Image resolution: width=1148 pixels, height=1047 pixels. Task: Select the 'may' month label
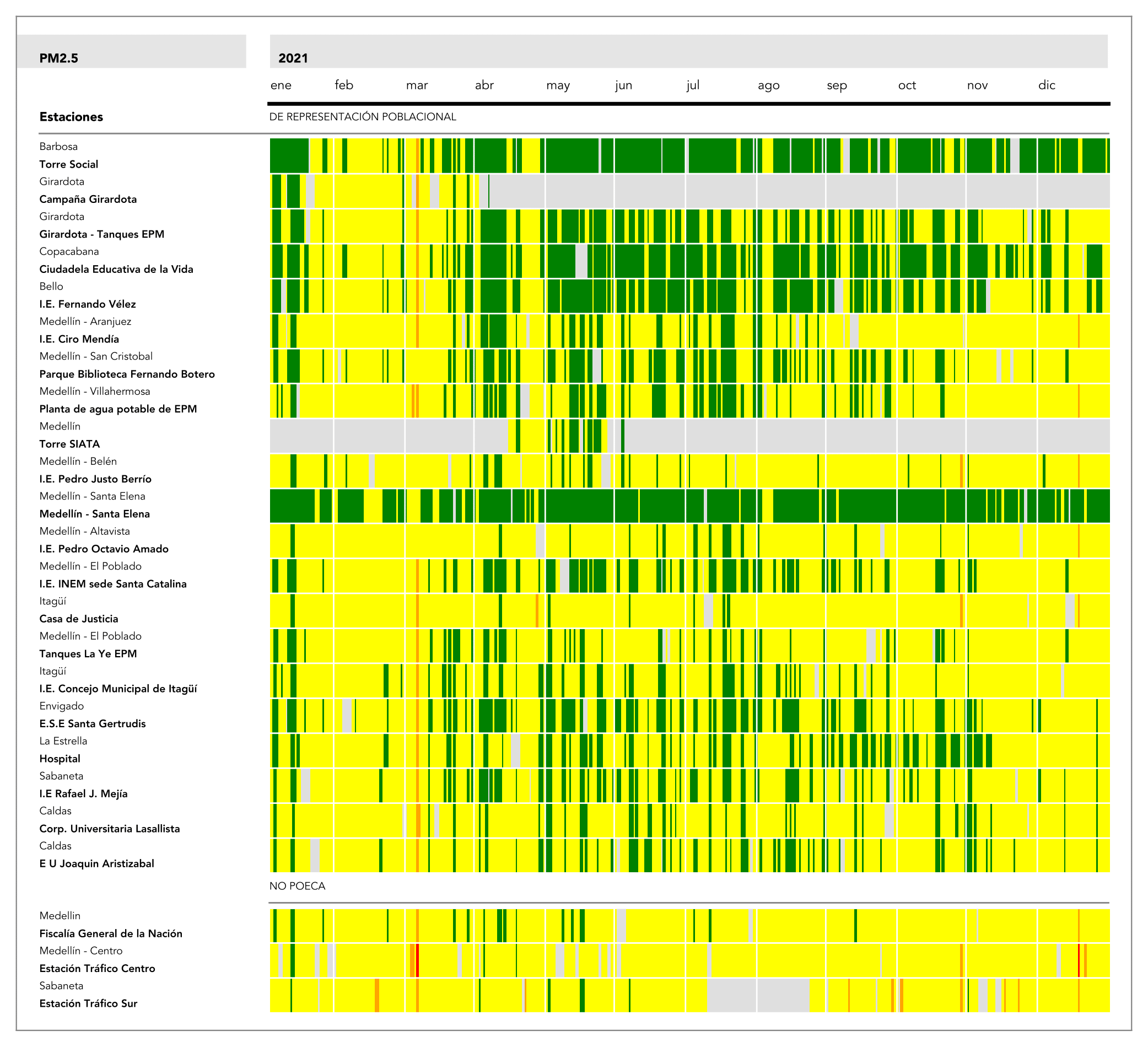coord(558,85)
